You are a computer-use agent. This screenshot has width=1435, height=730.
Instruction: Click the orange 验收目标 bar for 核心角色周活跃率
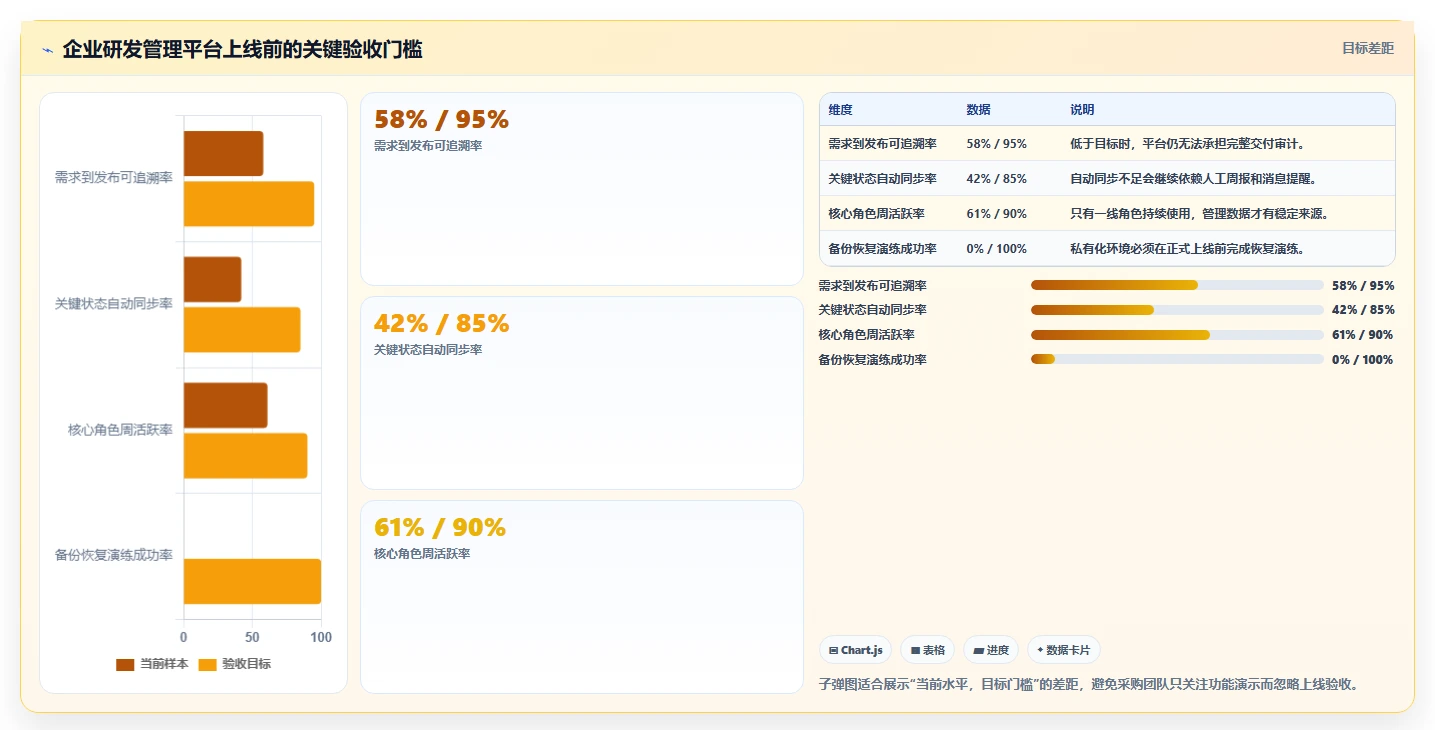point(245,455)
